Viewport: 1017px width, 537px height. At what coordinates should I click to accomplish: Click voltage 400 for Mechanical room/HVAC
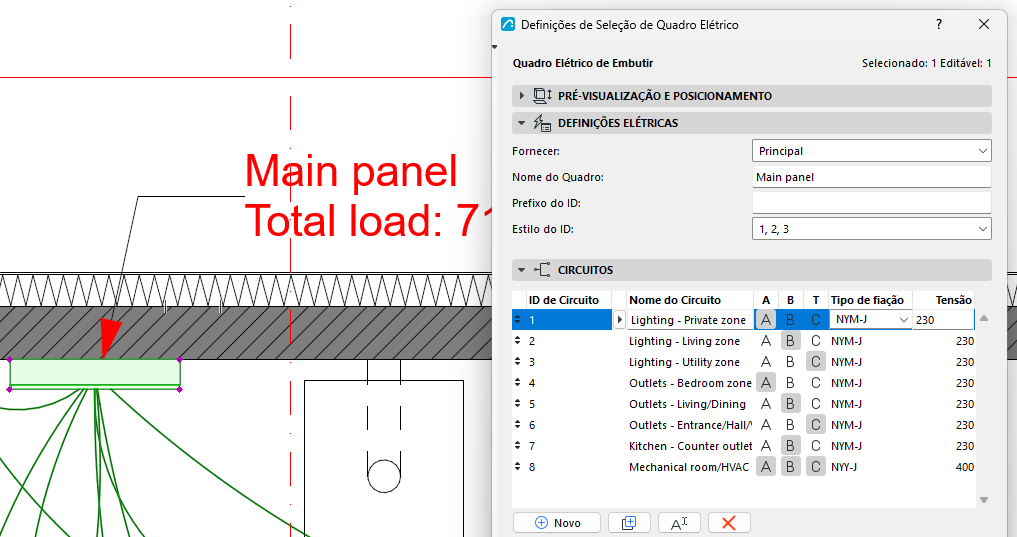pyautogui.click(x=964, y=467)
